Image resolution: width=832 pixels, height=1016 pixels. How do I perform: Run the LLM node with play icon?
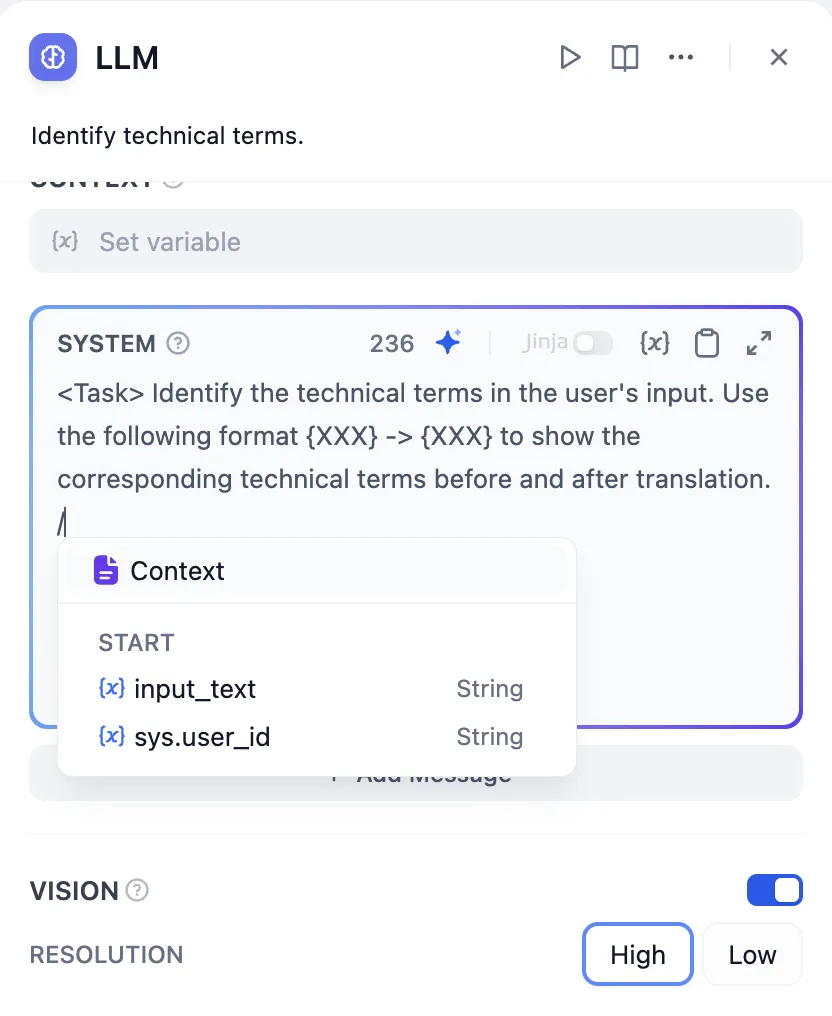[570, 58]
